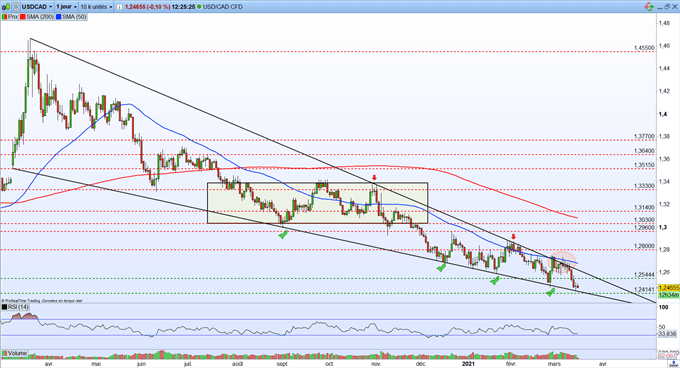Screen dimensions: 680x368
Task: Click the 1,45500 resistance level label
Action: [x=644, y=48]
